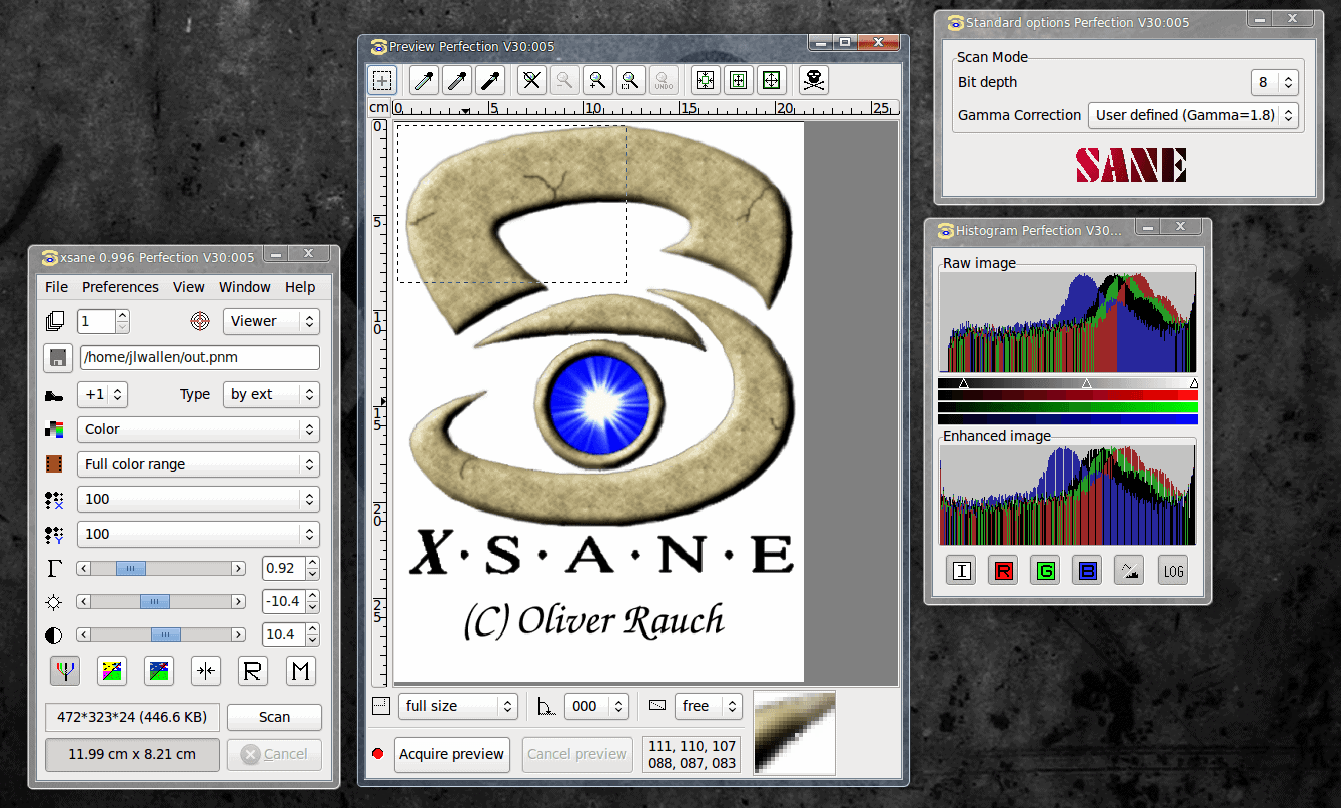1341x808 pixels.
Task: Click the contrast half-circle icon
Action: 54,635
